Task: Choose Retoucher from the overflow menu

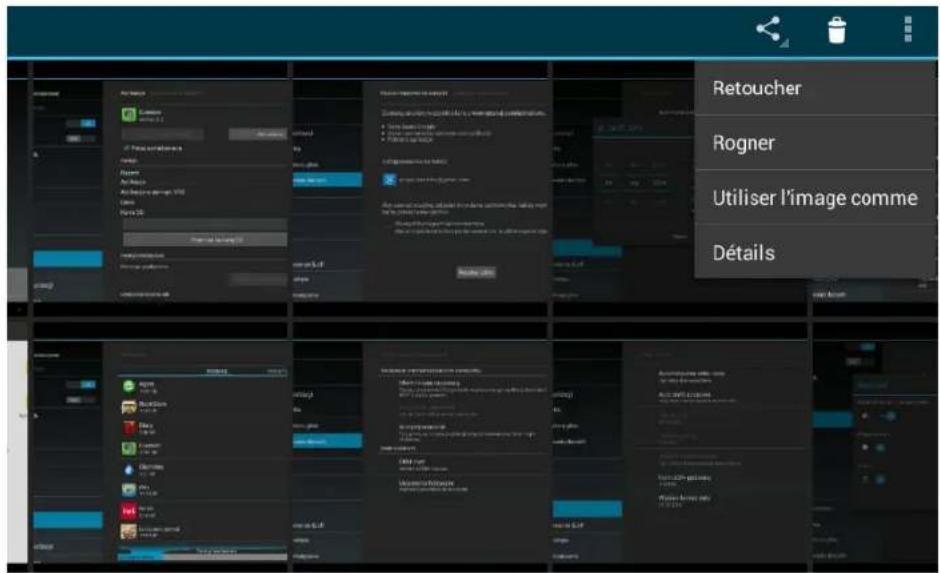Action: 816,88
